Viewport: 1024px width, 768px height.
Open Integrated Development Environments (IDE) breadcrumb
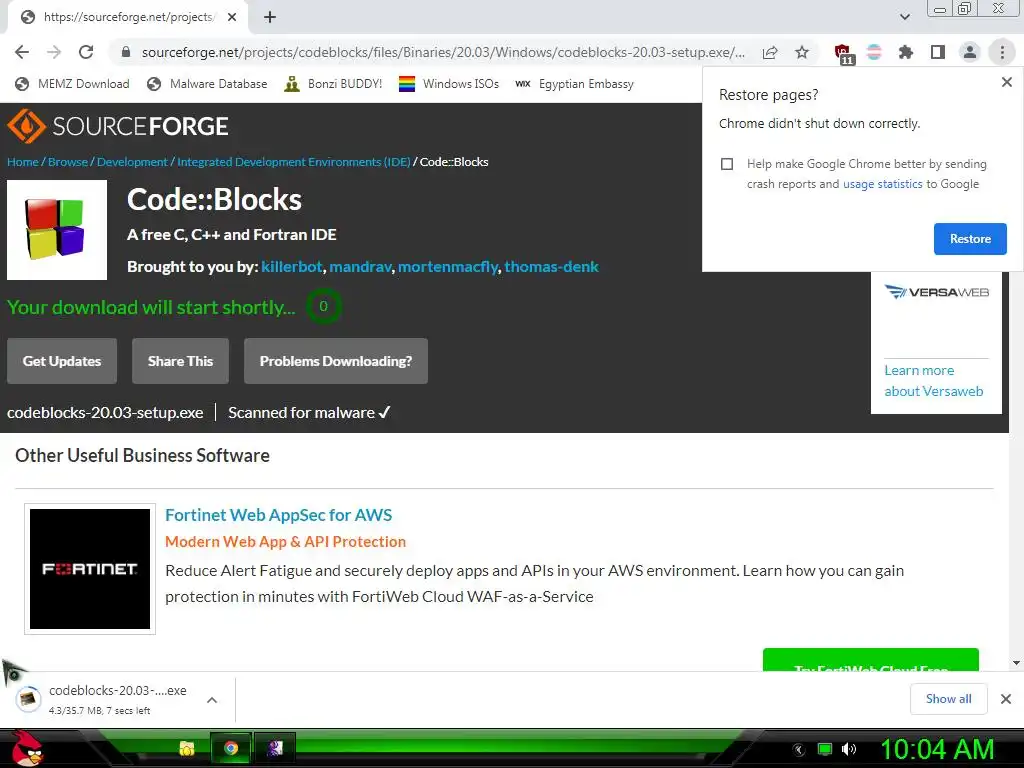pos(294,162)
